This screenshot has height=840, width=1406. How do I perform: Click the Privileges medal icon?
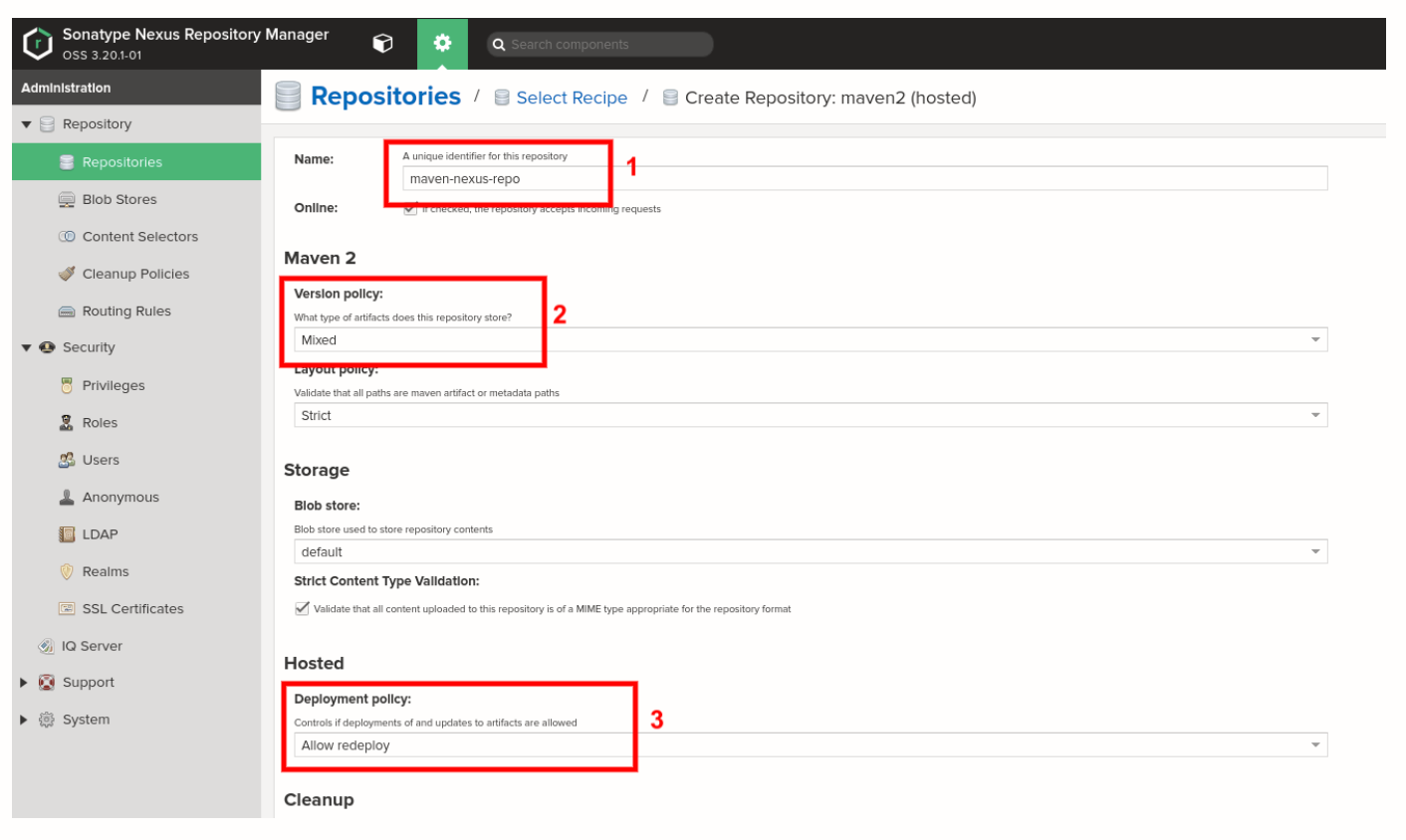pos(67,385)
